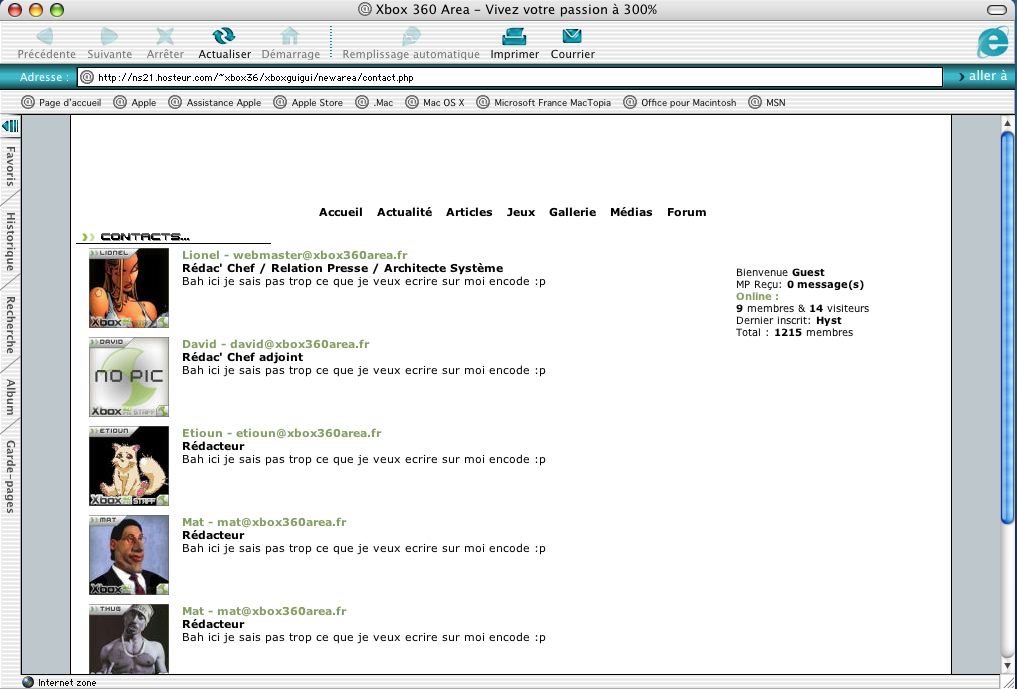Viewport: 1017px width, 689px height.
Task: Open the Jeux navigation item
Action: coord(521,212)
